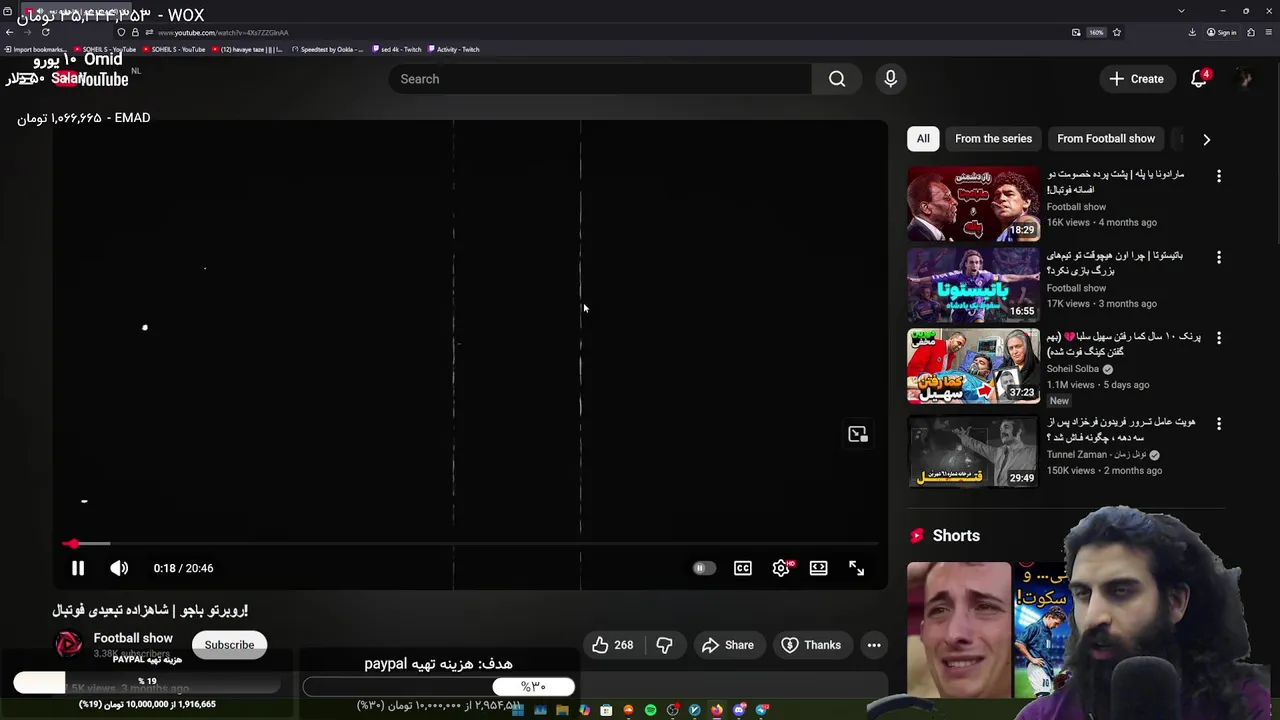The width and height of the screenshot is (1280, 720).
Task: Open options menu for the 16:55 video
Action: click(x=1218, y=257)
